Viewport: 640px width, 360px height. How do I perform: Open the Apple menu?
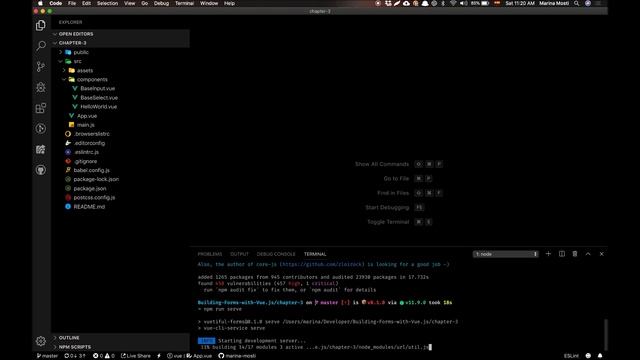40,3
